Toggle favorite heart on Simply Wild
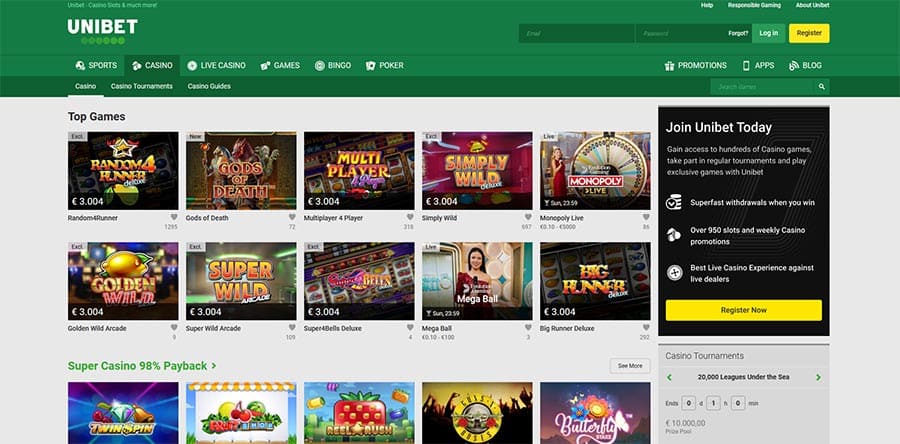900x444 pixels. (528, 217)
